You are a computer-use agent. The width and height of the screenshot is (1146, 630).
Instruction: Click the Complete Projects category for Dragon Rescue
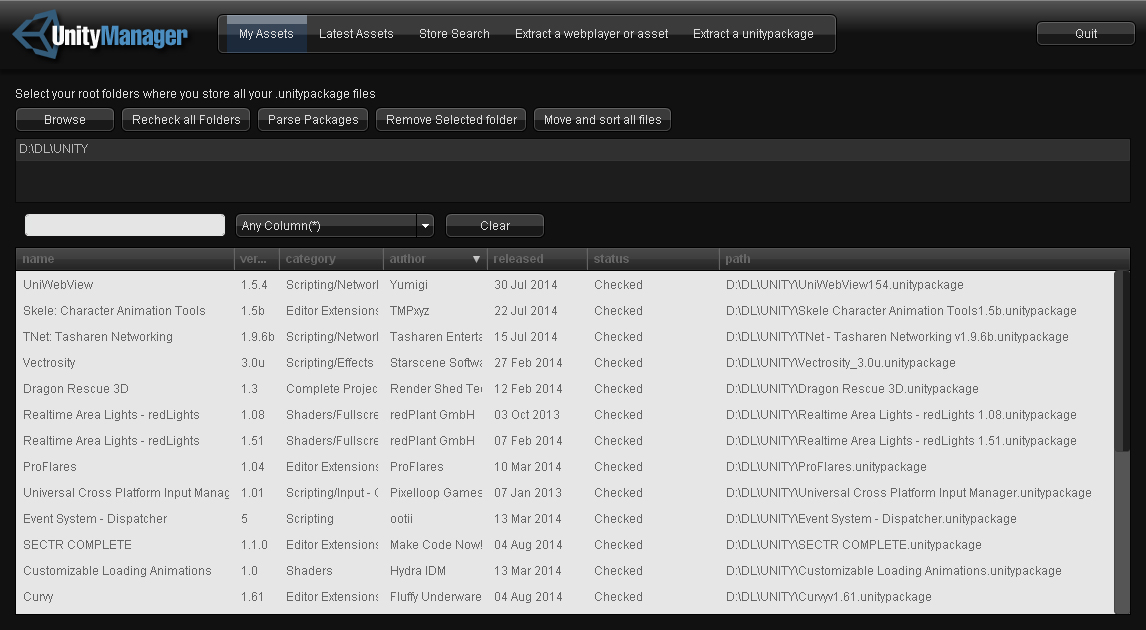click(332, 389)
